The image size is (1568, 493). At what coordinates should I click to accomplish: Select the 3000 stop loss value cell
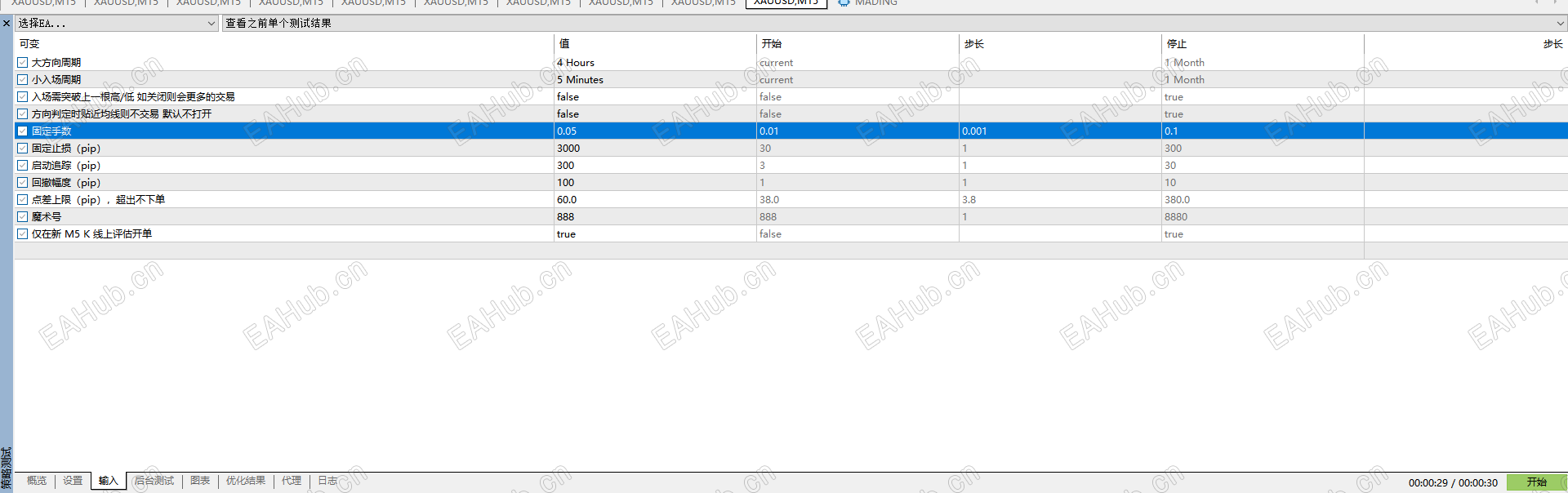pos(655,148)
